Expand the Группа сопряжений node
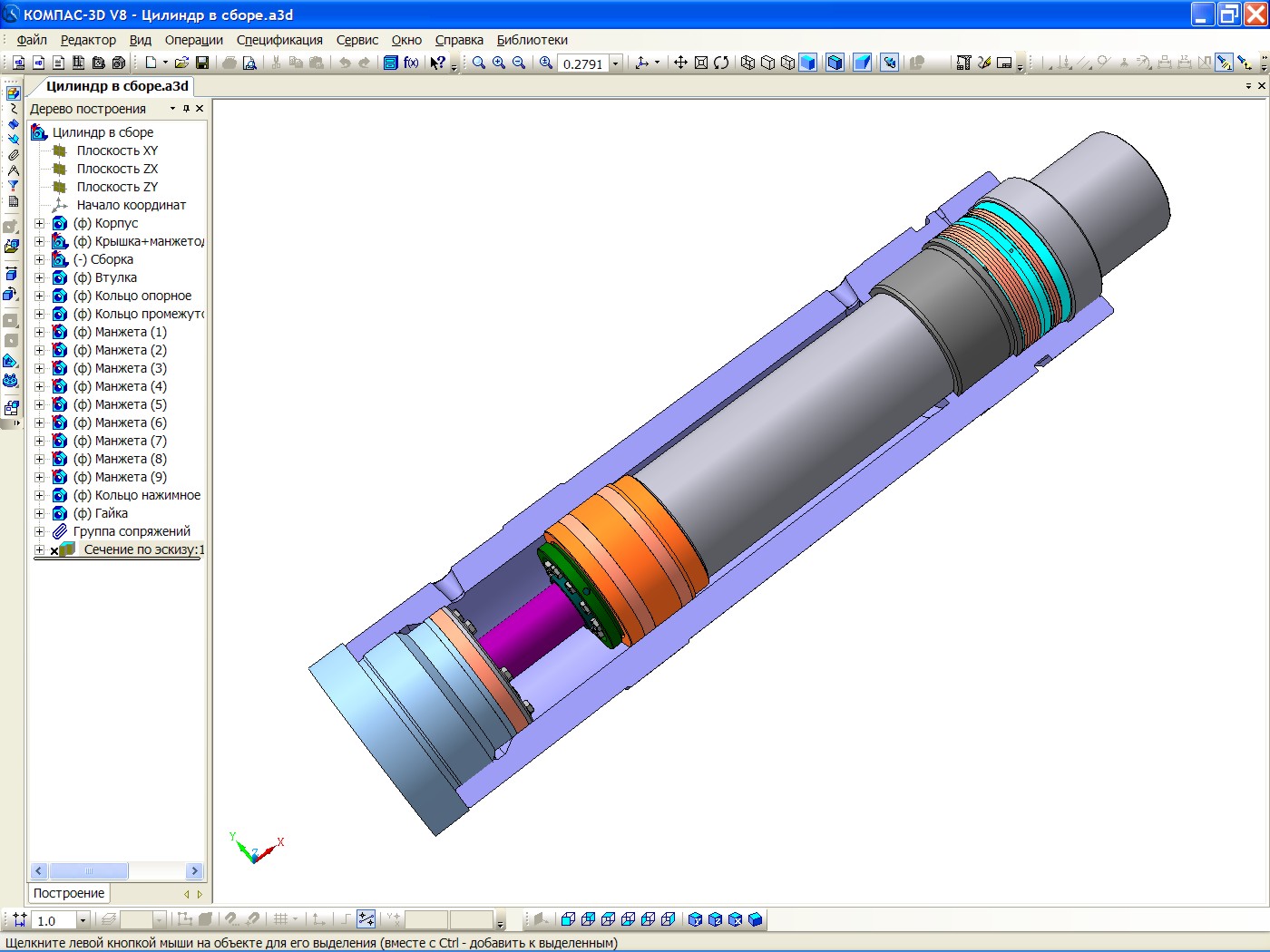The image size is (1270, 952). (x=39, y=531)
